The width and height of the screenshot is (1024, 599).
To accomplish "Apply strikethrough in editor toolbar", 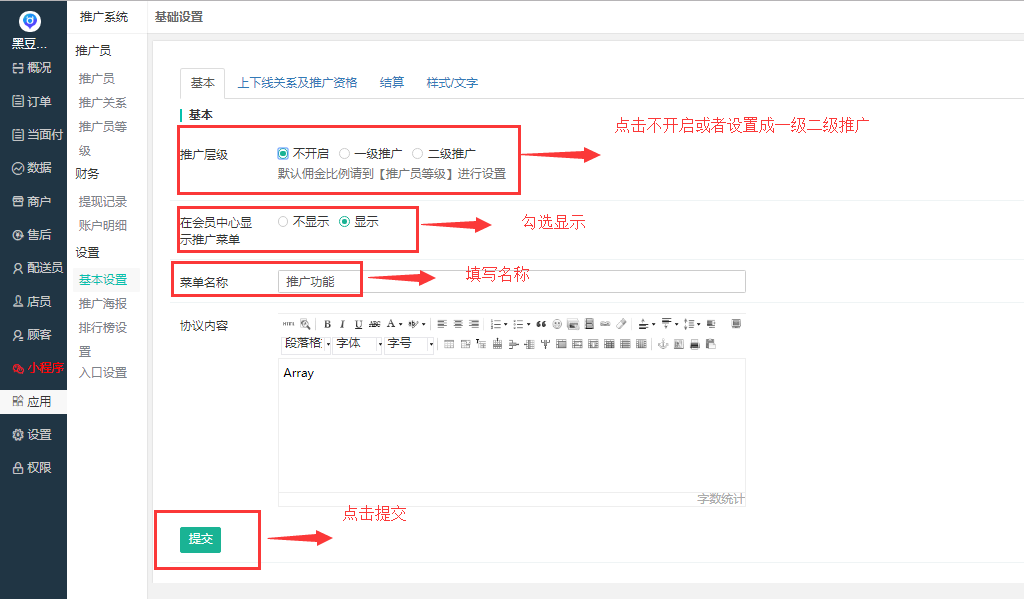I will tap(374, 324).
